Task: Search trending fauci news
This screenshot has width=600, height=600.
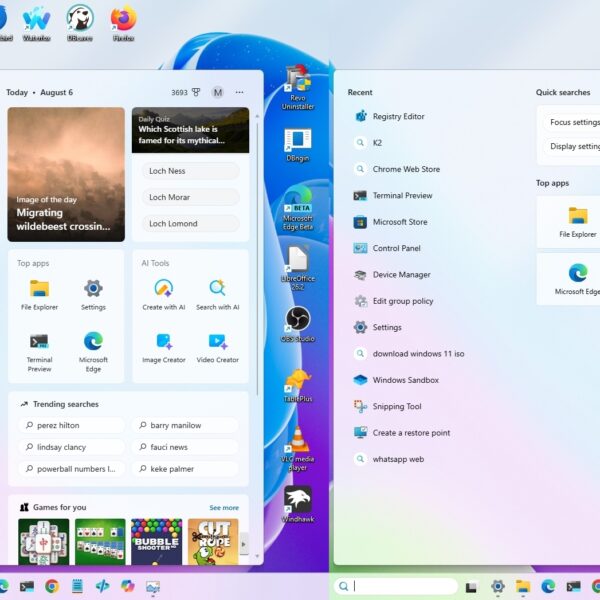Action: point(185,447)
